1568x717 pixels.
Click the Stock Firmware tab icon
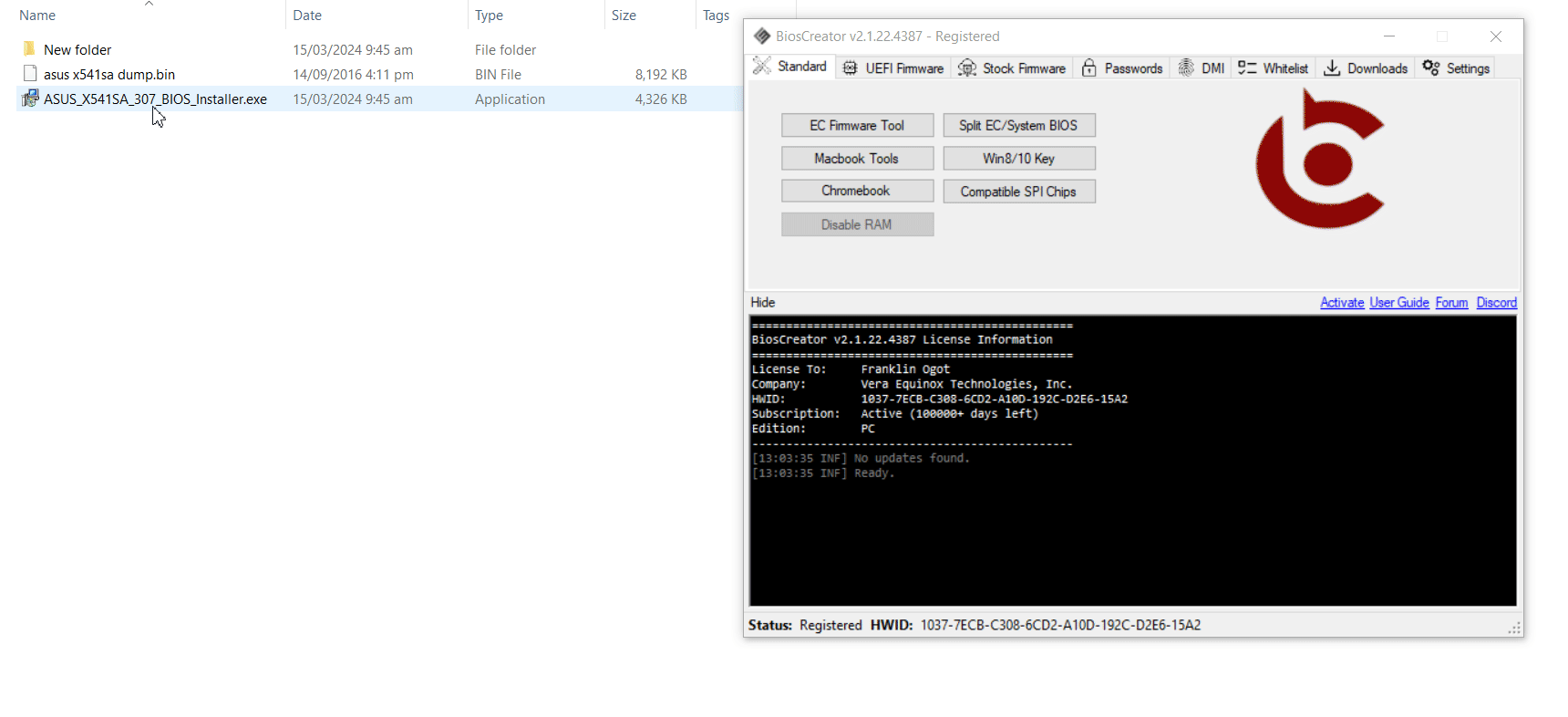[x=967, y=68]
